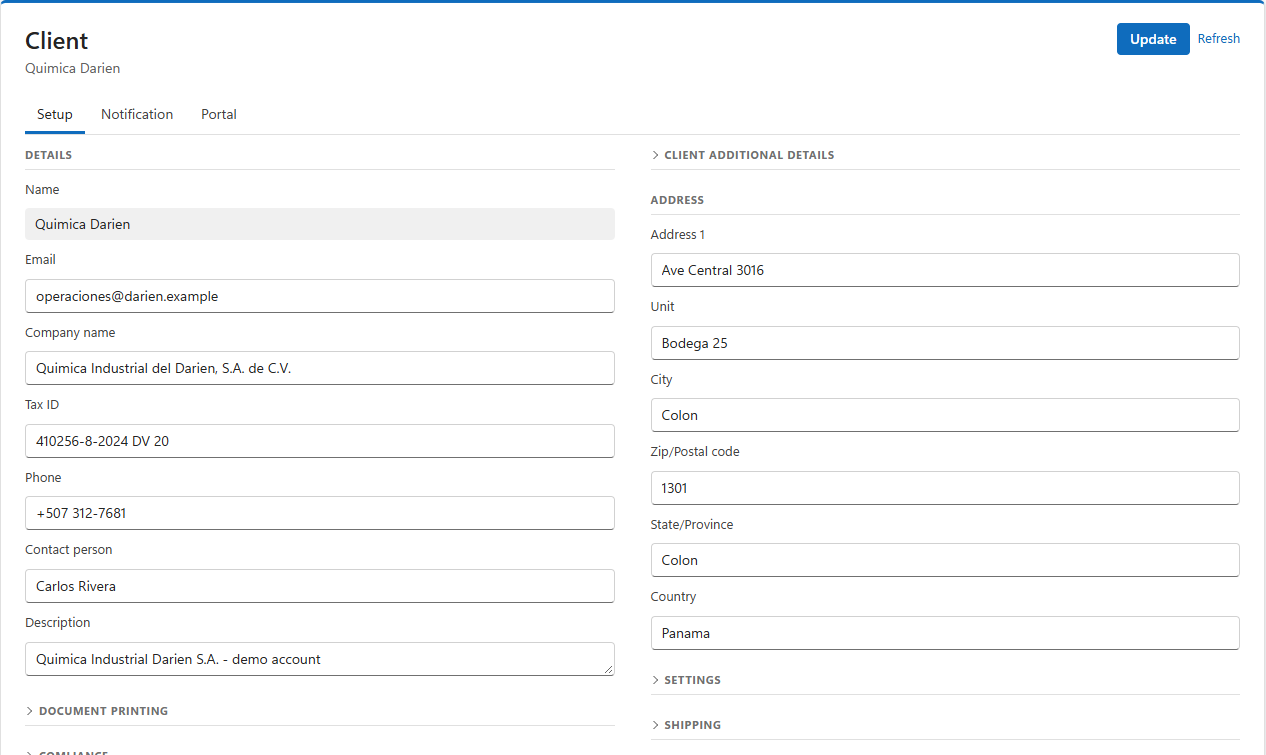Click the ADDRESS section header

click(x=678, y=200)
